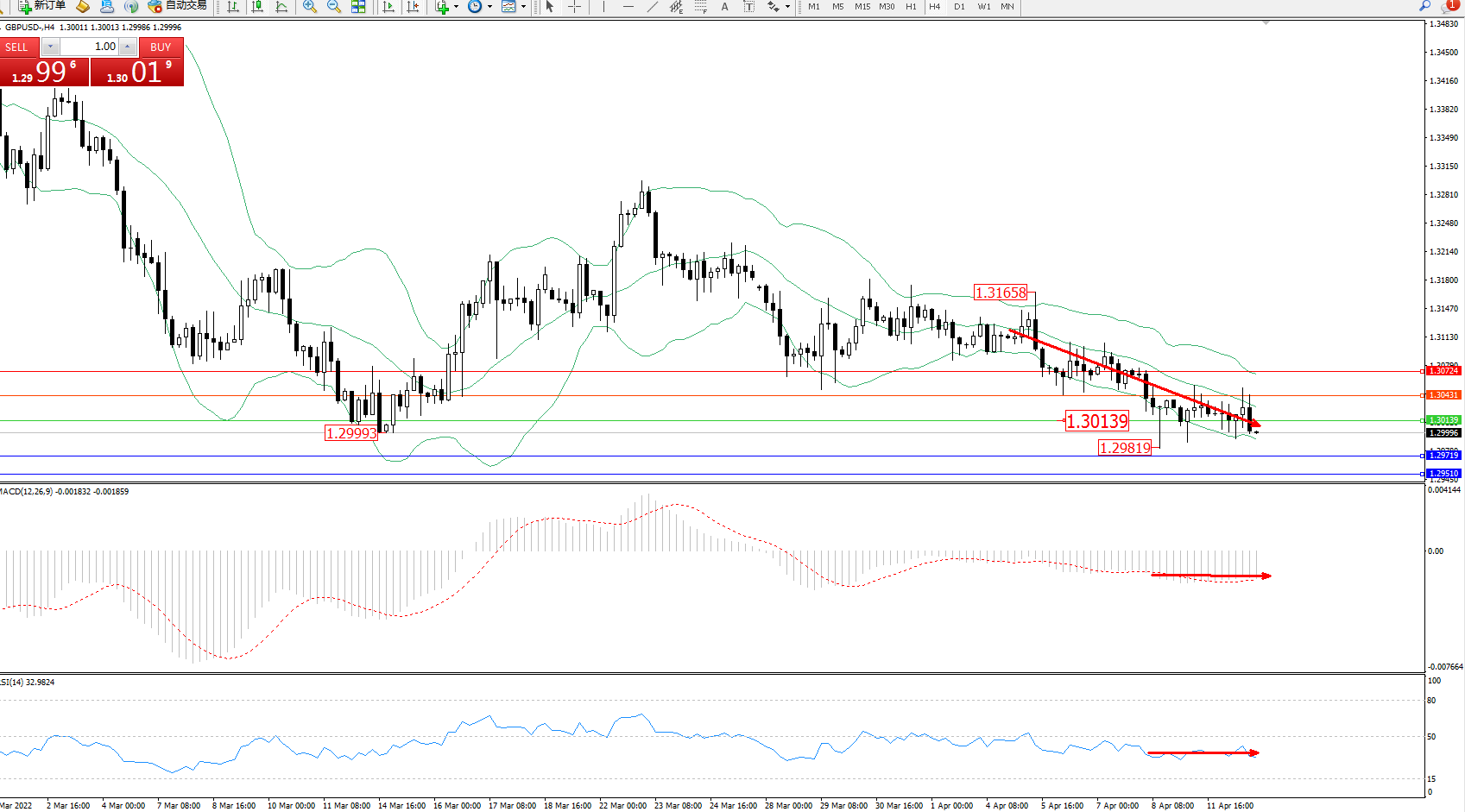Switch to the M15 timeframe
This screenshot has width=1465, height=812.
pos(862,7)
